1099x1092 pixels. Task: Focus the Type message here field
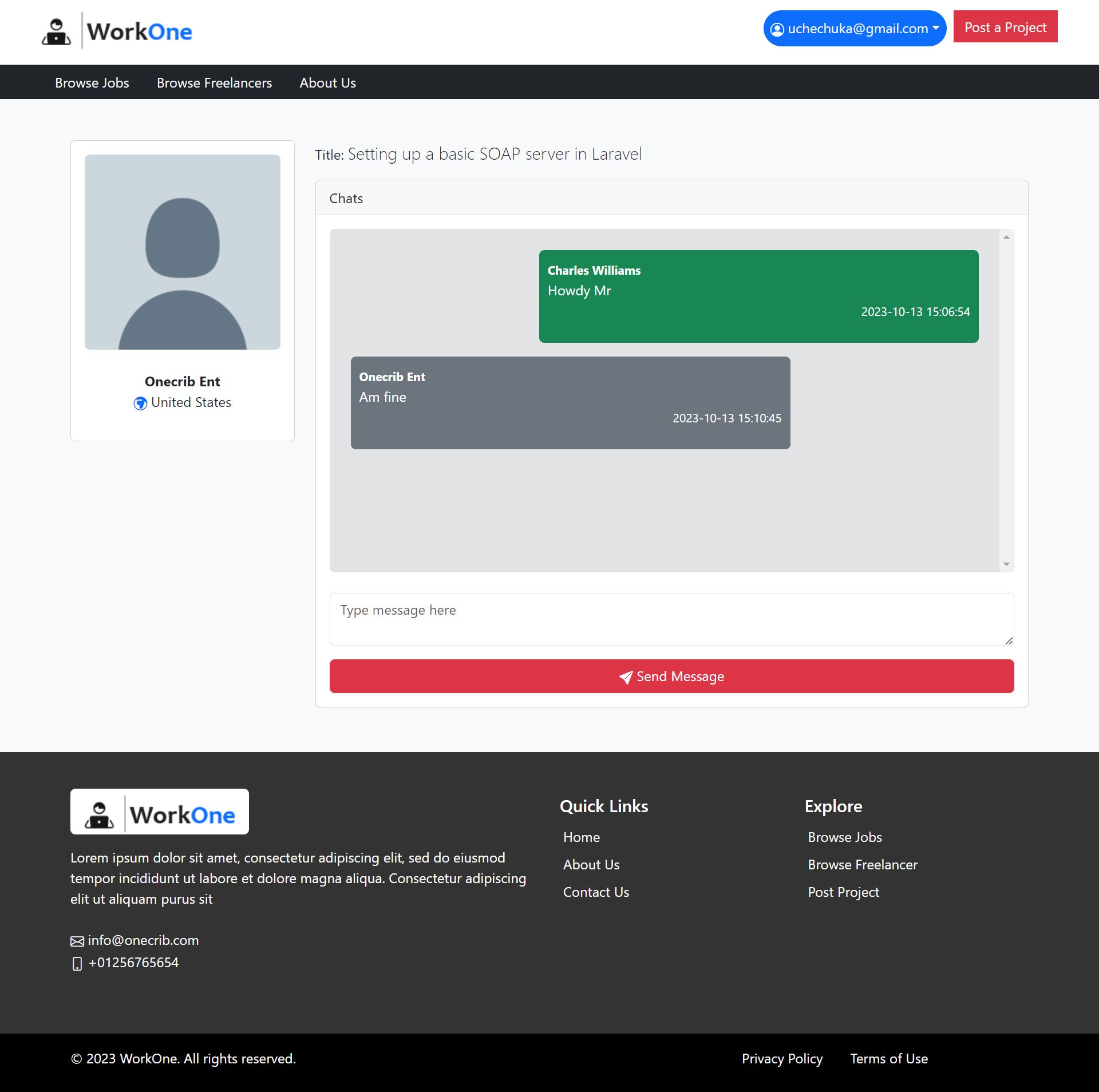pyautogui.click(x=671, y=619)
